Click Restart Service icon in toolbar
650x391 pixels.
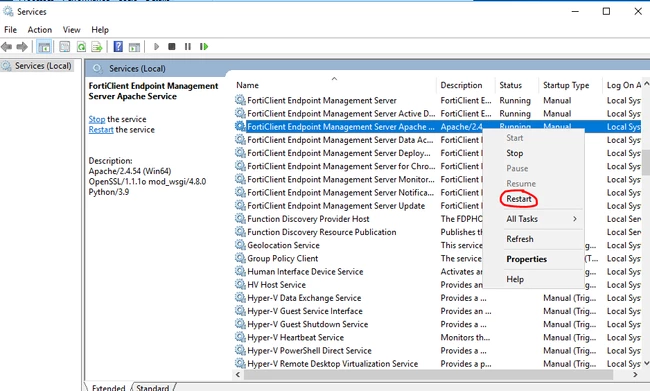[204, 46]
